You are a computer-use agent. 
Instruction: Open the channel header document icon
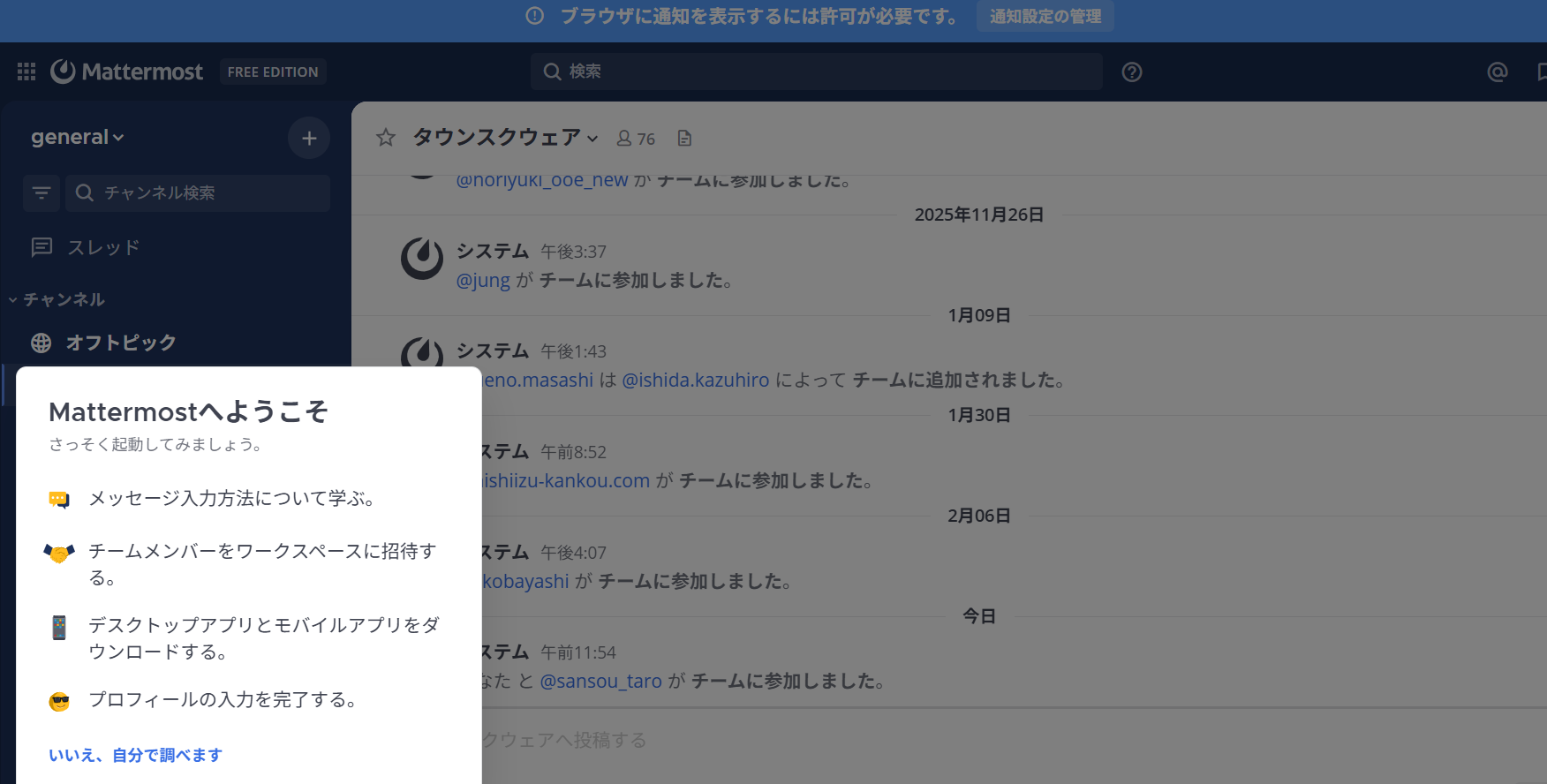click(684, 139)
